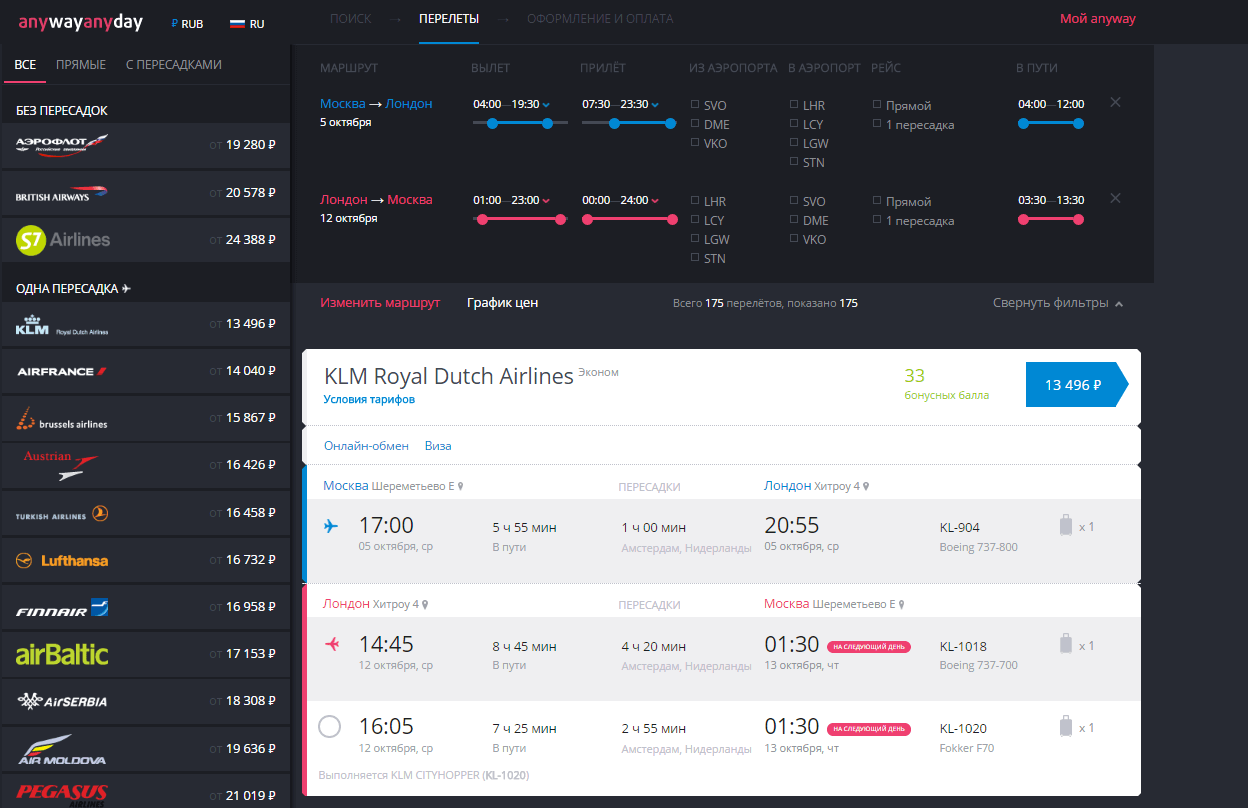
Task: Click the Lufthansa airline logo
Action: [62, 561]
